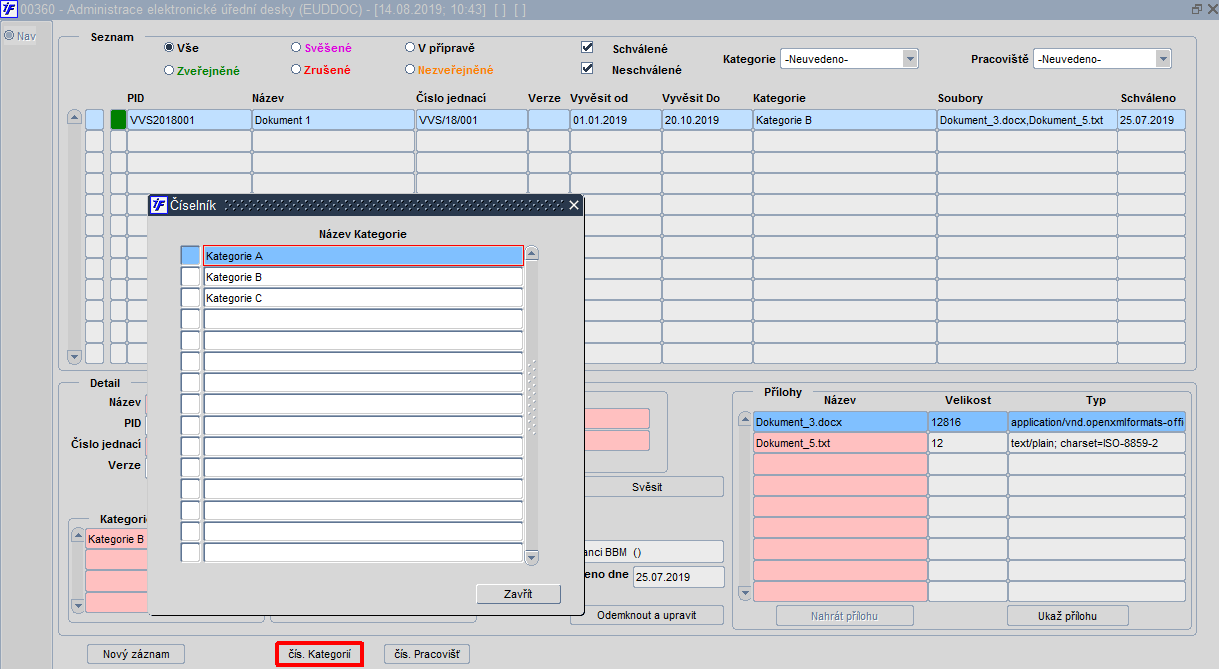Open the Pracoviště filter dropdown
Viewport: 1219px width, 669px height.
coord(1163,59)
